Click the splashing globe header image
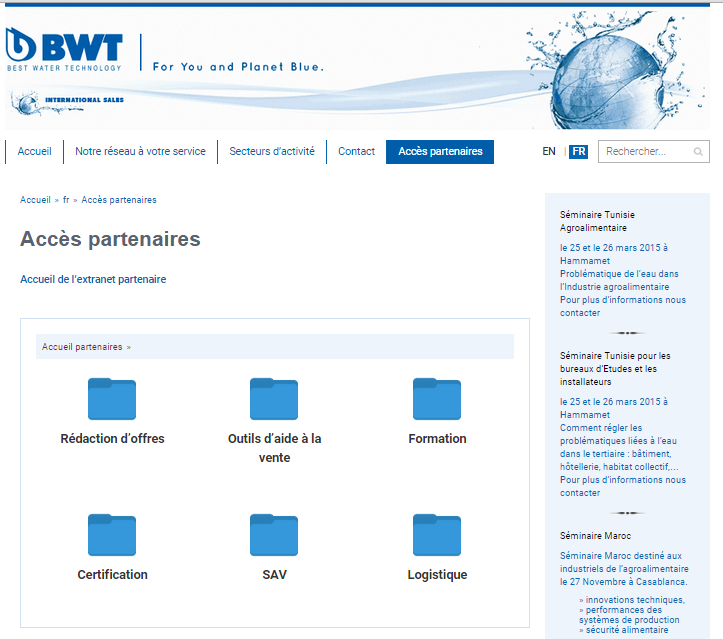 pyautogui.click(x=616, y=69)
